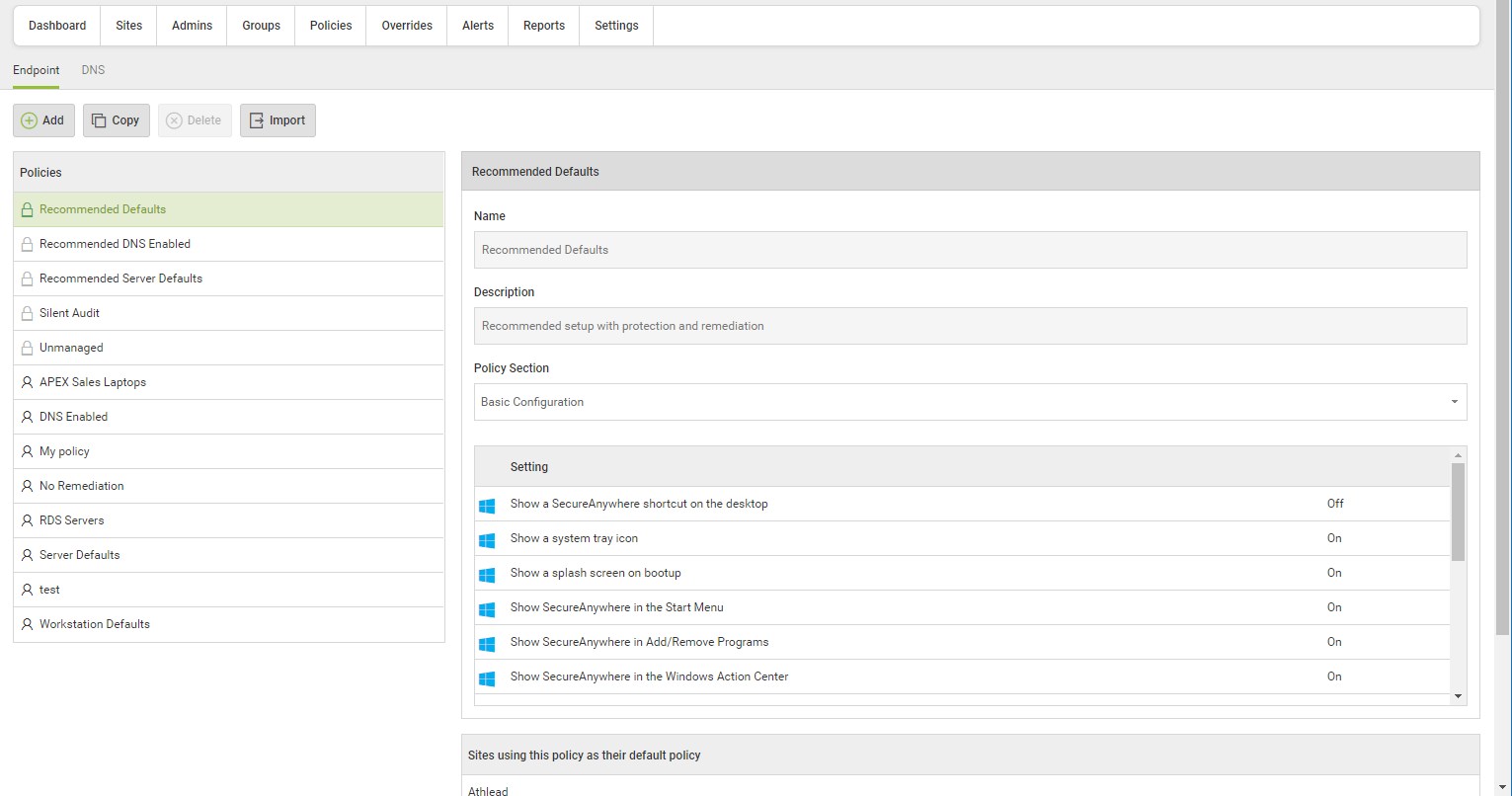Open the Overrides tab
The width and height of the screenshot is (1512, 796).
pyautogui.click(x=407, y=26)
